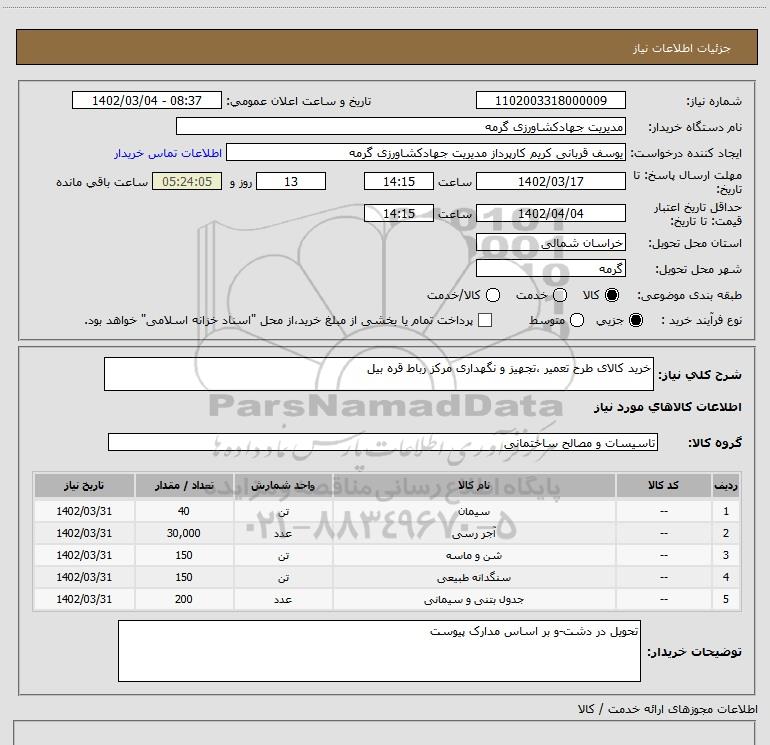Choose the متوسط purchase type radio
The width and height of the screenshot is (770, 745).
pos(577,320)
